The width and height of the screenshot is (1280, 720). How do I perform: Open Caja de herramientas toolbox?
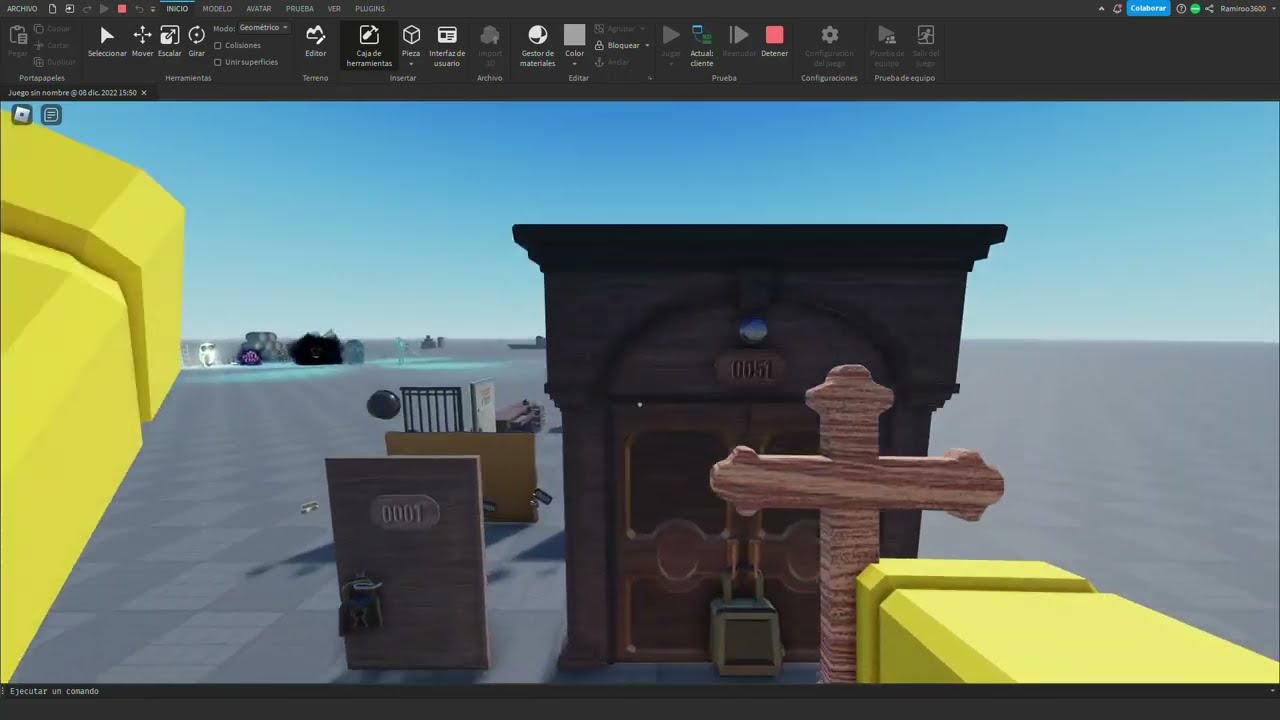[x=369, y=46]
